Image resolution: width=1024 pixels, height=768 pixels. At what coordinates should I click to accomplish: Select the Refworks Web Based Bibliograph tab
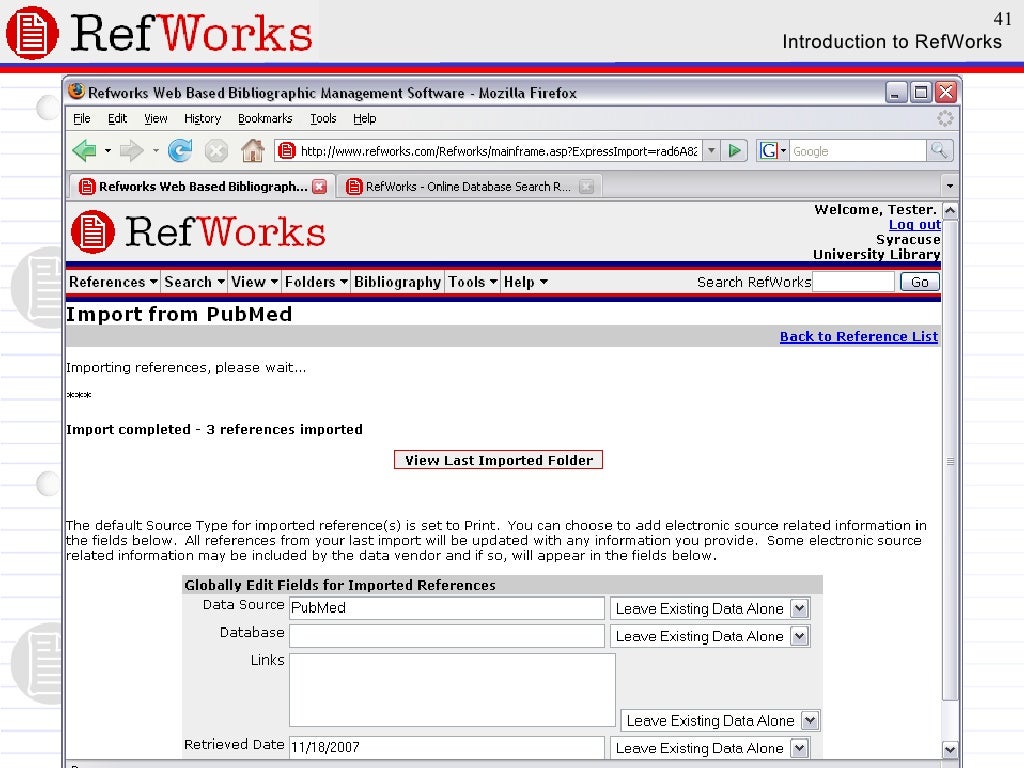[x=202, y=187]
